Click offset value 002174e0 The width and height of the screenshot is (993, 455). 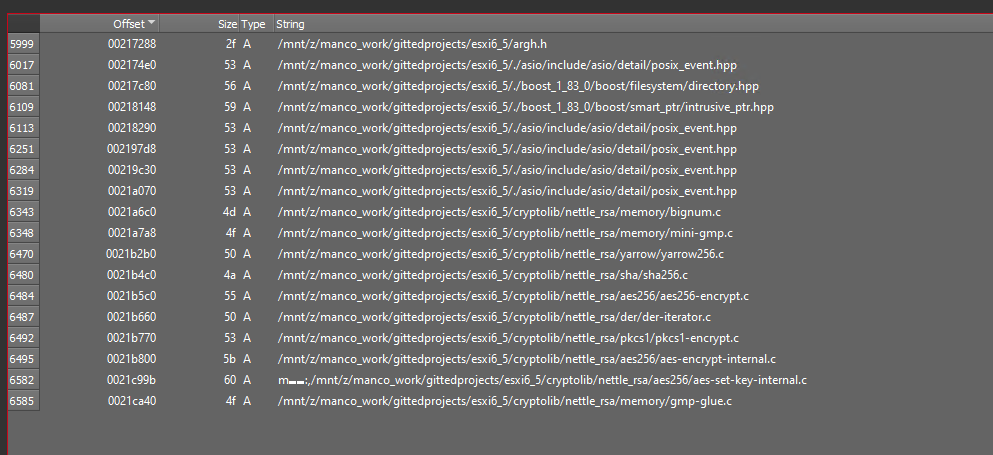tap(132, 65)
